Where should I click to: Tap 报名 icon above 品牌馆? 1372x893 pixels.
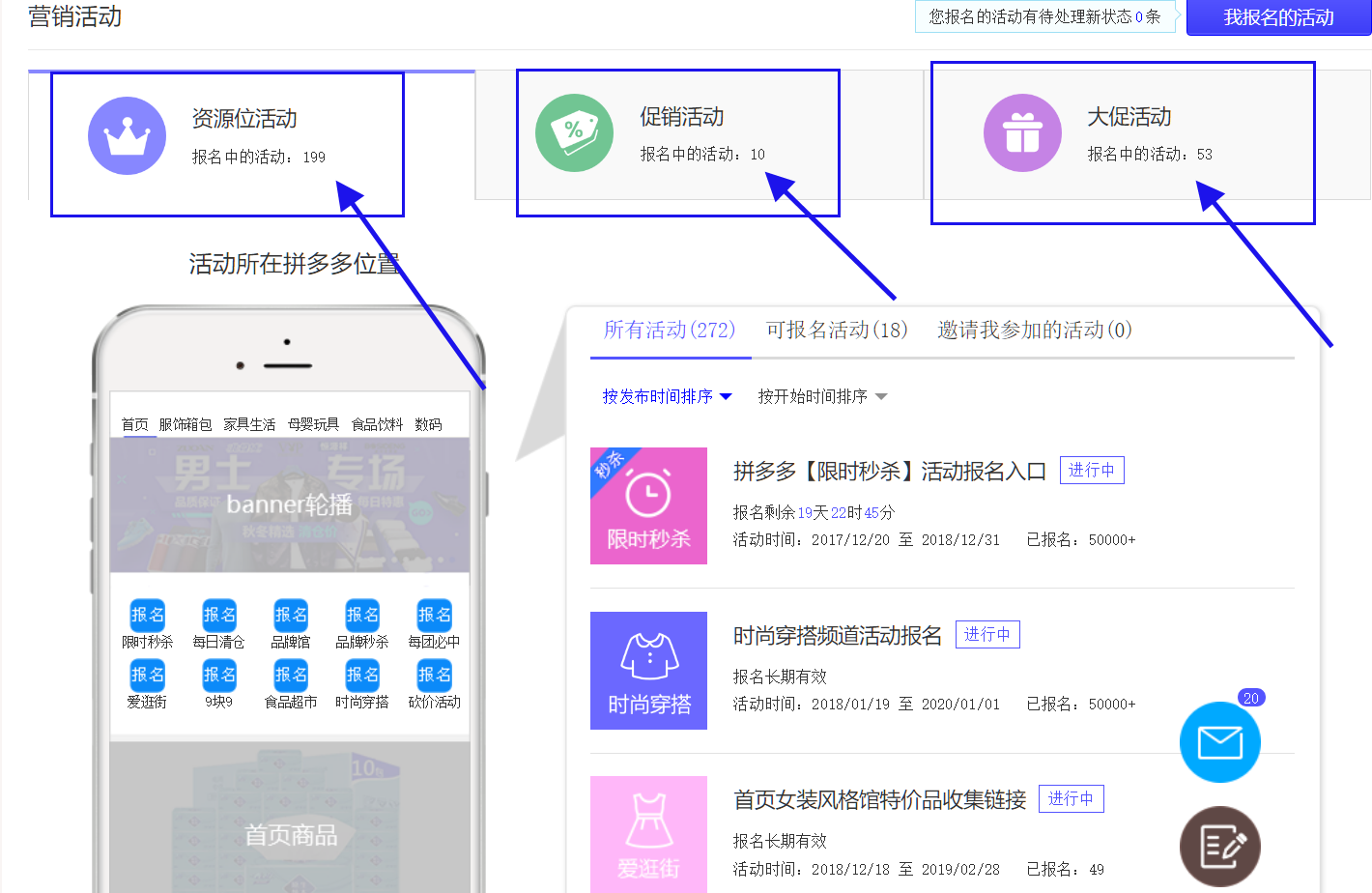pyautogui.click(x=291, y=616)
